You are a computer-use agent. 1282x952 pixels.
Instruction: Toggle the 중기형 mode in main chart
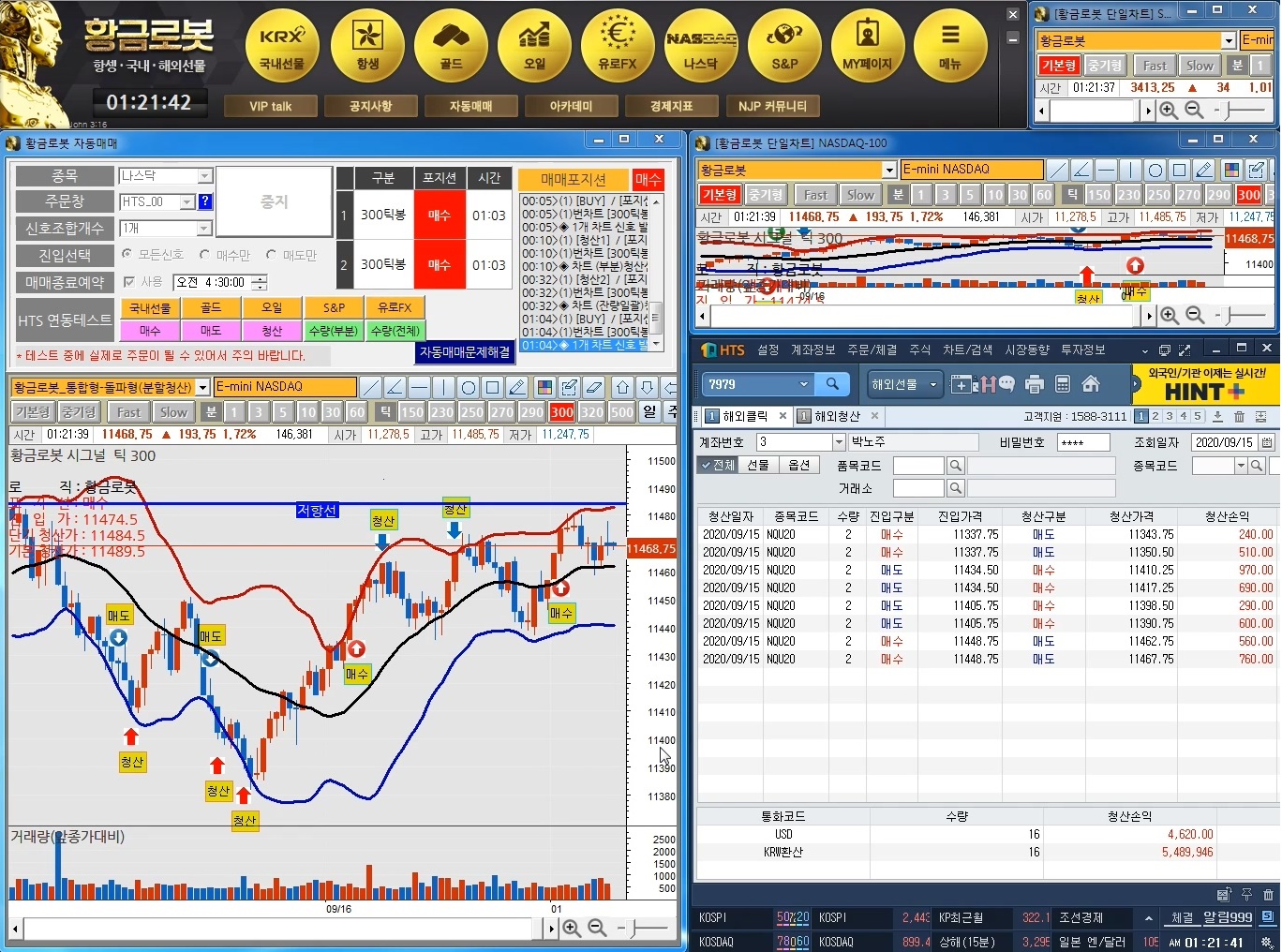(79, 412)
